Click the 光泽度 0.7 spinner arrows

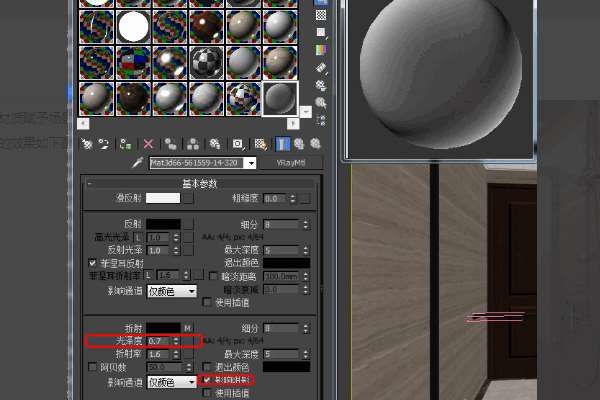[x=176, y=341]
